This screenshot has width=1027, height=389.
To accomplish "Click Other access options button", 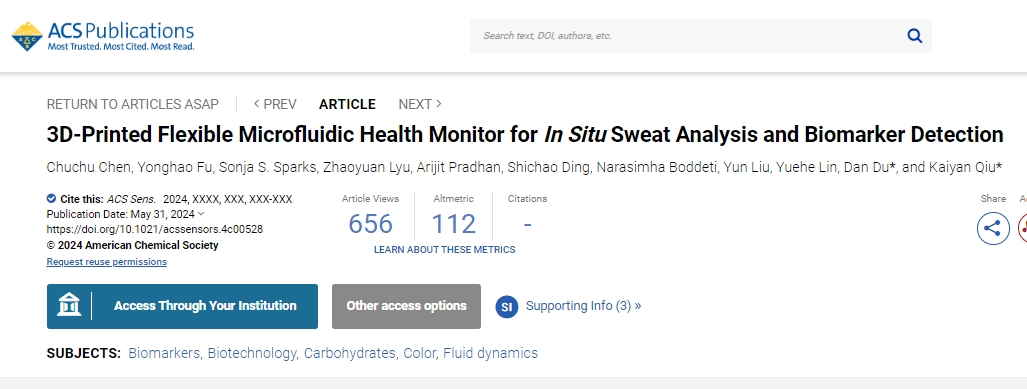I will 406,306.
